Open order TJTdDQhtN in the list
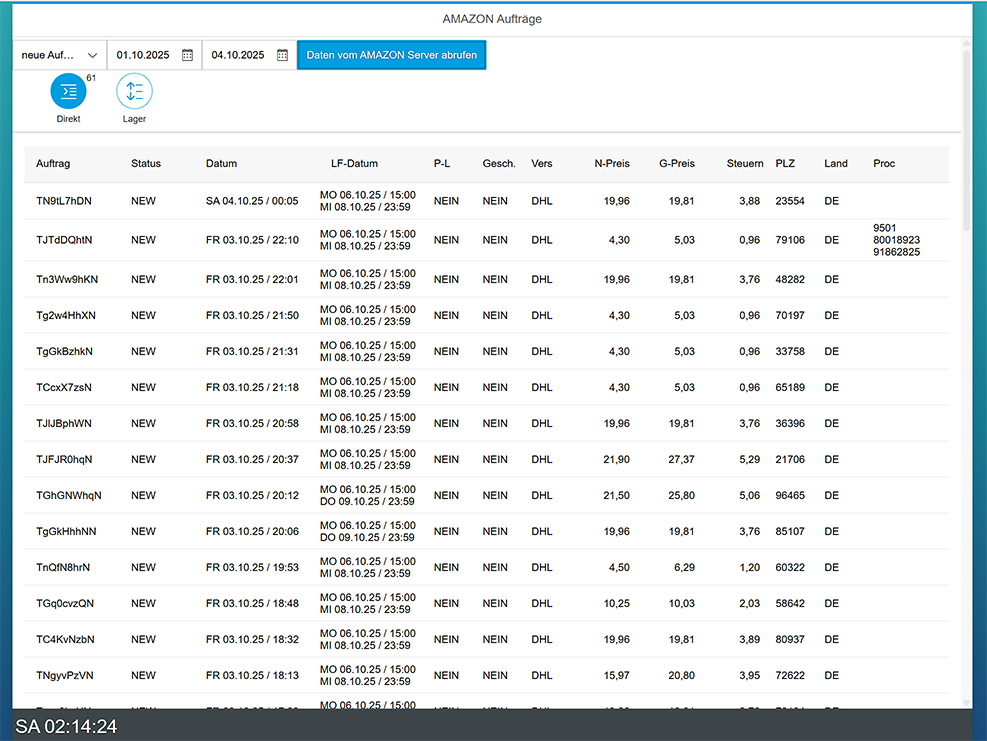Viewport: 987px width, 741px height. (64, 240)
